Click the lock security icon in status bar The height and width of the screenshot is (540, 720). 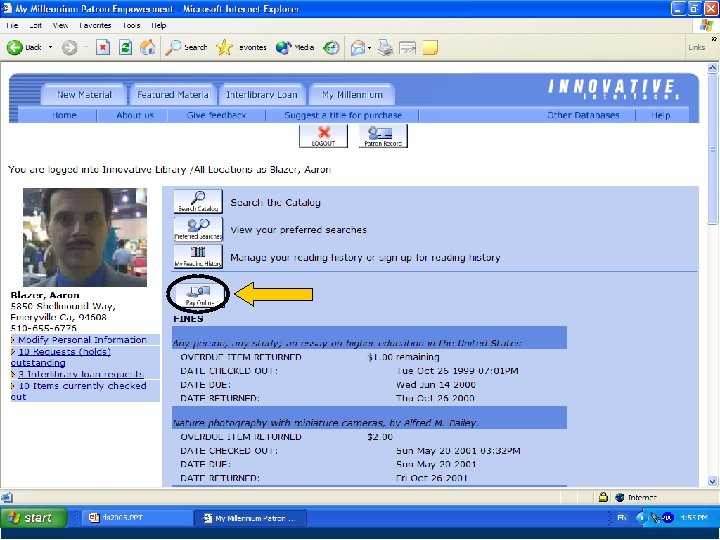603,497
